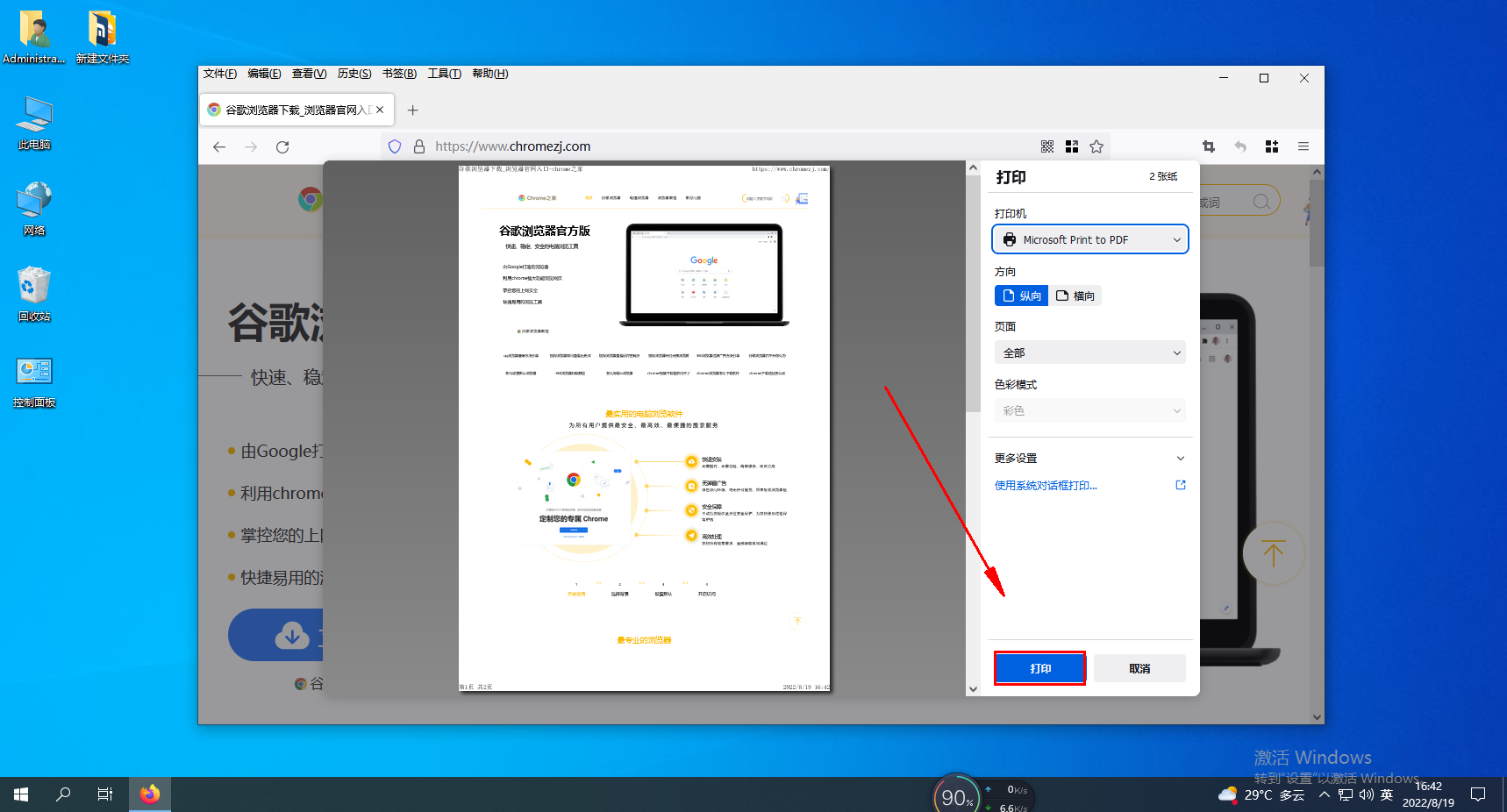Reload the page with the refresh icon

tap(282, 147)
